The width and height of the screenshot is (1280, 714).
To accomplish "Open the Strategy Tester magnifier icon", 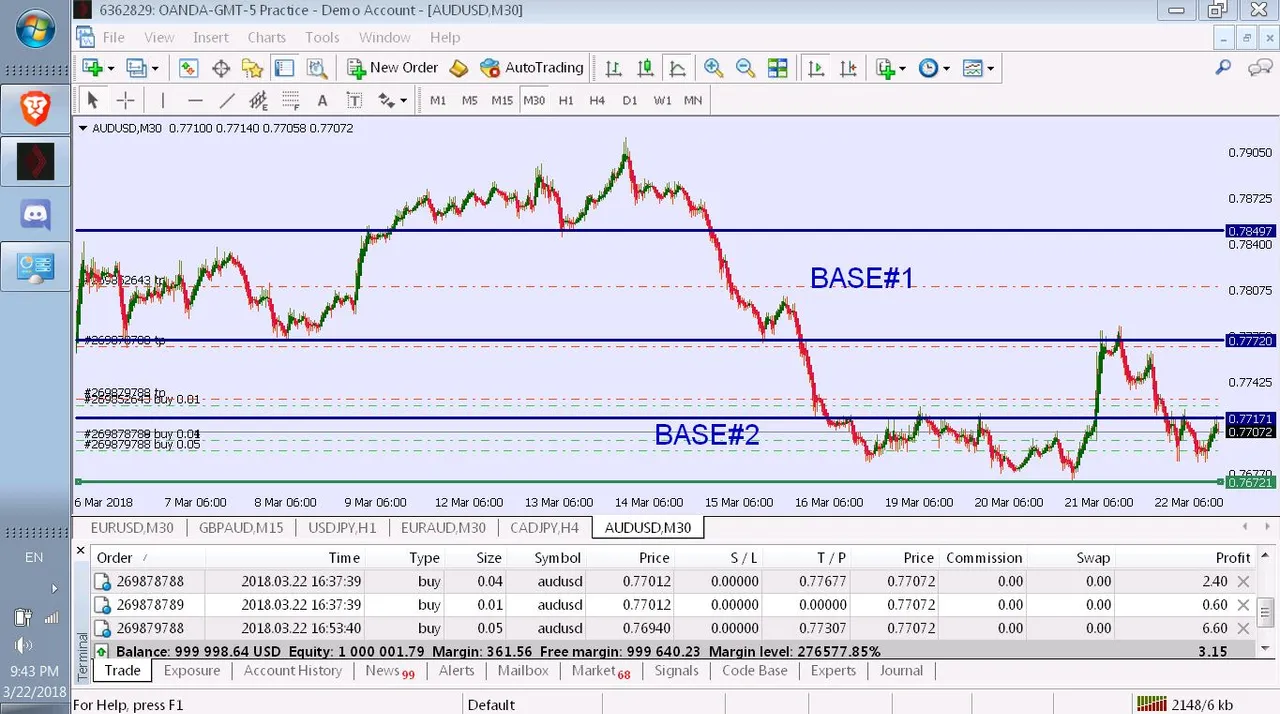I will click(x=317, y=68).
